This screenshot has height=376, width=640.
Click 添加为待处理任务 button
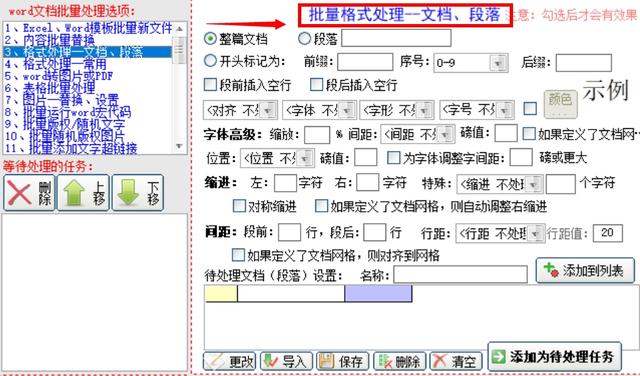pyautogui.click(x=554, y=357)
